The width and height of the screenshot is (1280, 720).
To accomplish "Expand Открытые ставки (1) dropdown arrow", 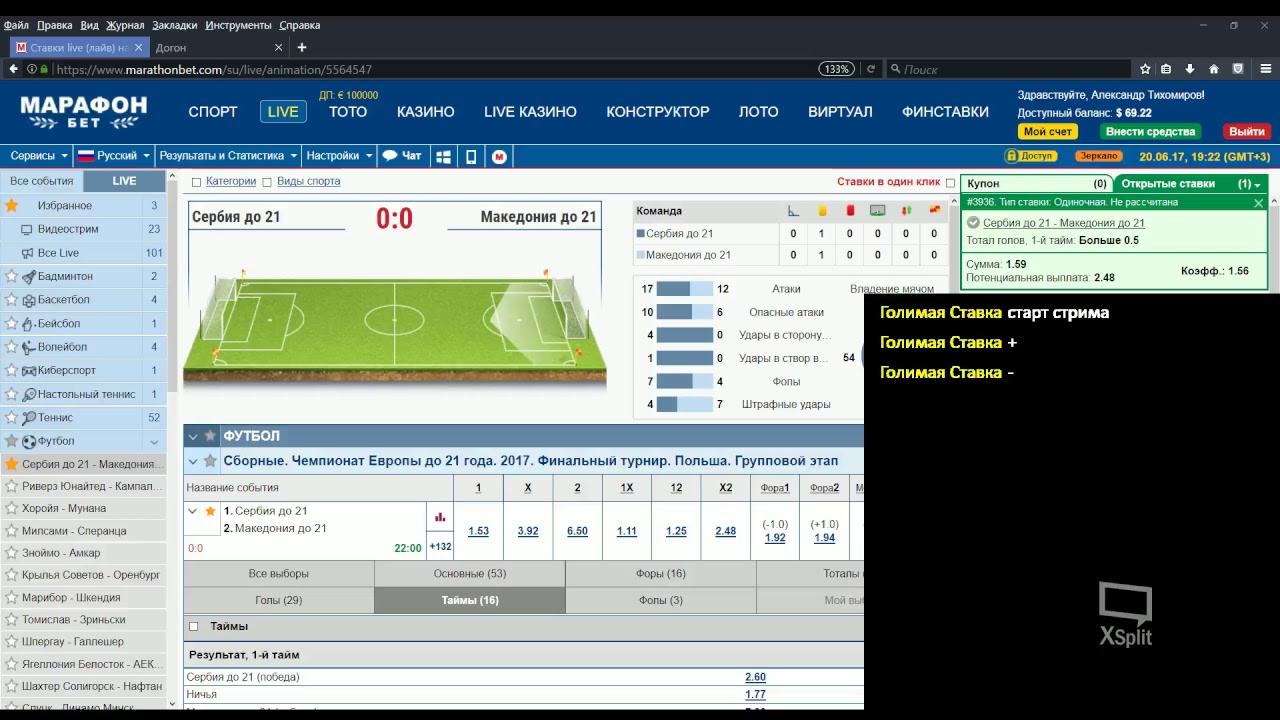I will click(x=1257, y=185).
